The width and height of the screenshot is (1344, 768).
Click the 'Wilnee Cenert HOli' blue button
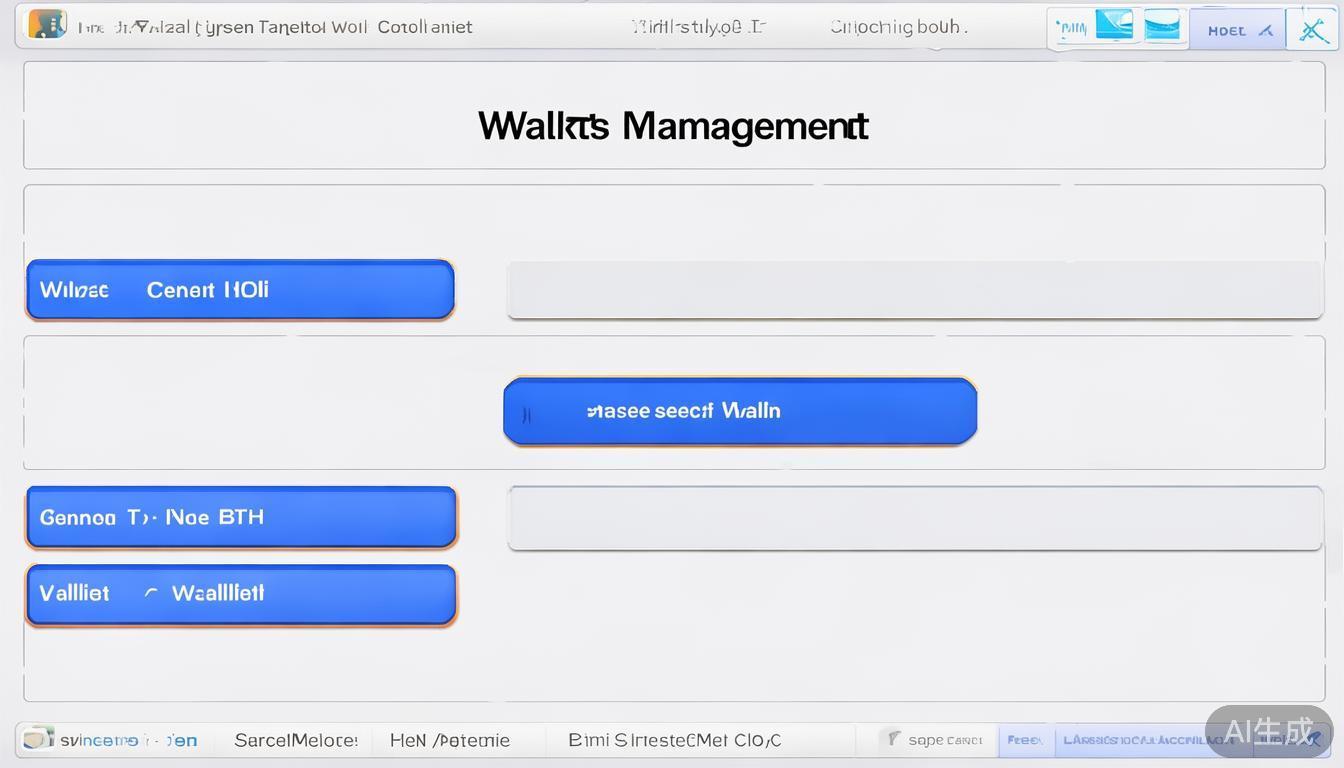click(x=240, y=290)
